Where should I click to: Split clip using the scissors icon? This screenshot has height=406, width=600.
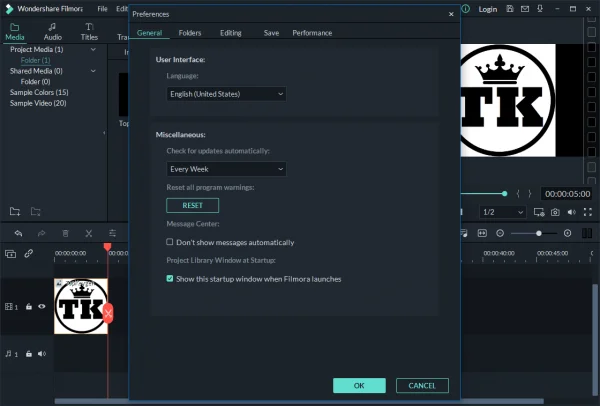[89, 233]
